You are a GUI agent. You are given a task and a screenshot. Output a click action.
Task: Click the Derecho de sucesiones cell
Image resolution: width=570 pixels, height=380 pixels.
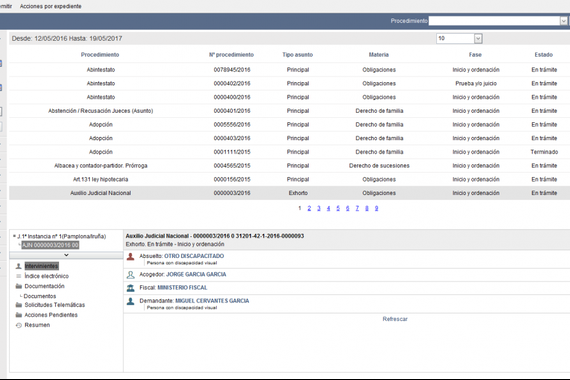point(379,166)
